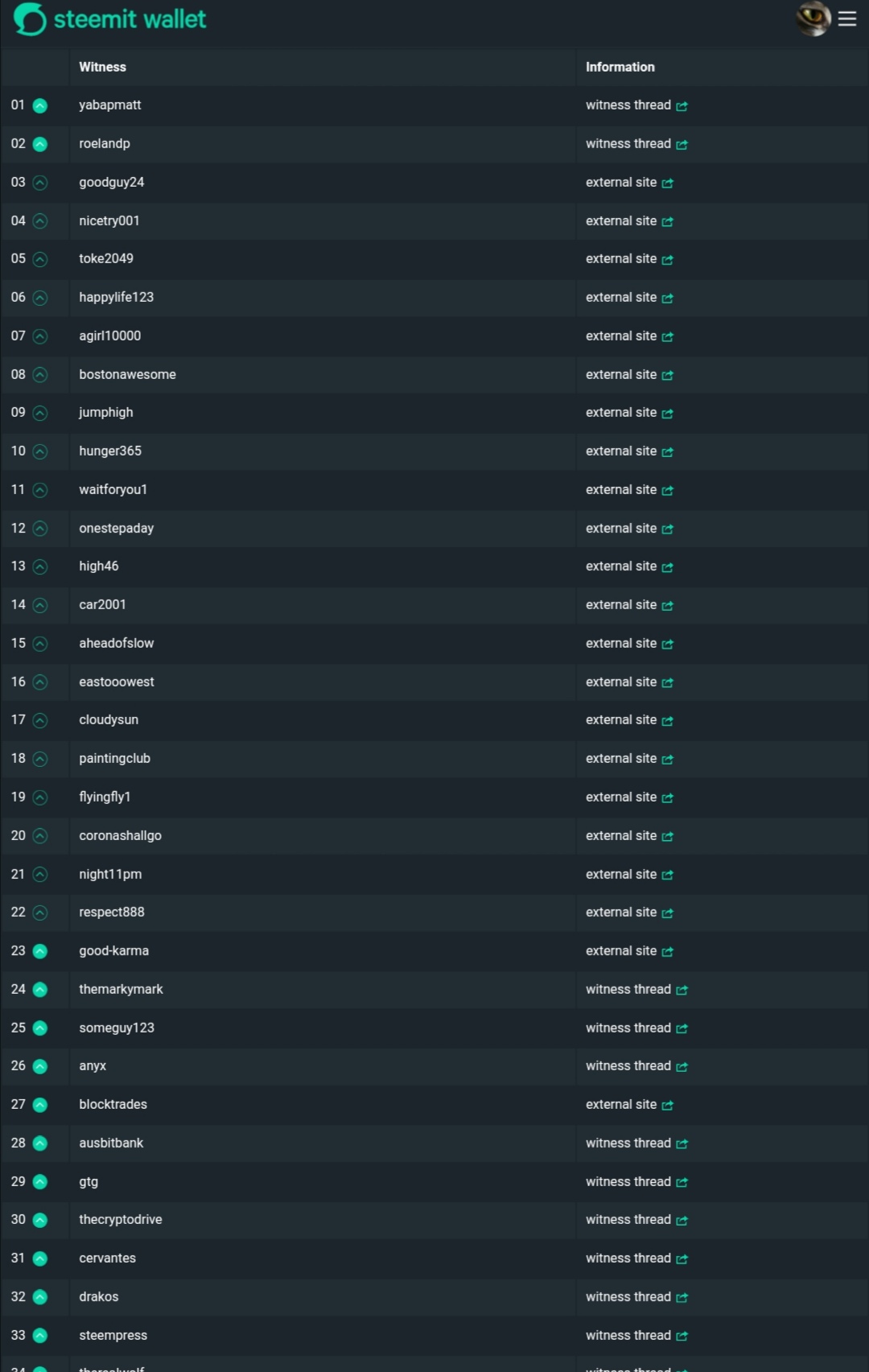This screenshot has height=1372, width=869.
Task: Open the hamburger menu
Action: (846, 19)
